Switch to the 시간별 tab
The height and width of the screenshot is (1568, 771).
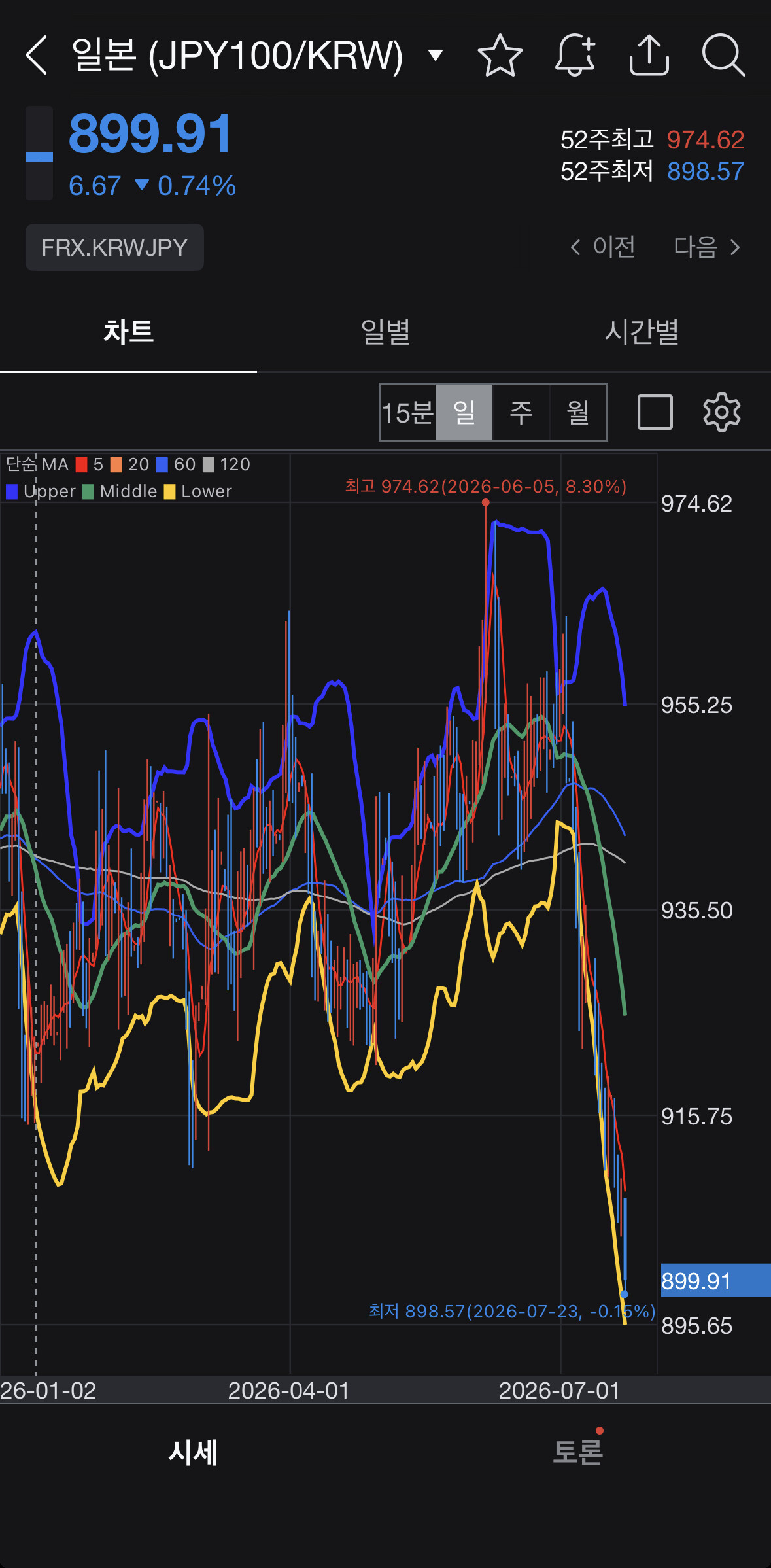642,332
